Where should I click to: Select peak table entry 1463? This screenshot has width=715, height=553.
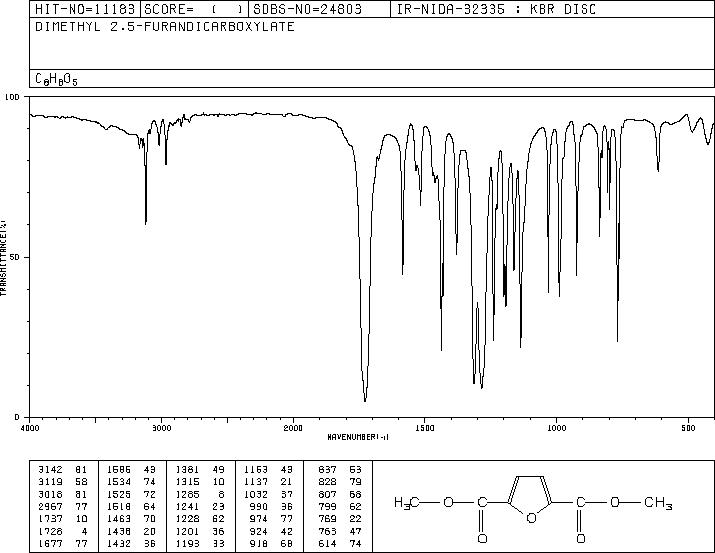[x=132, y=519]
